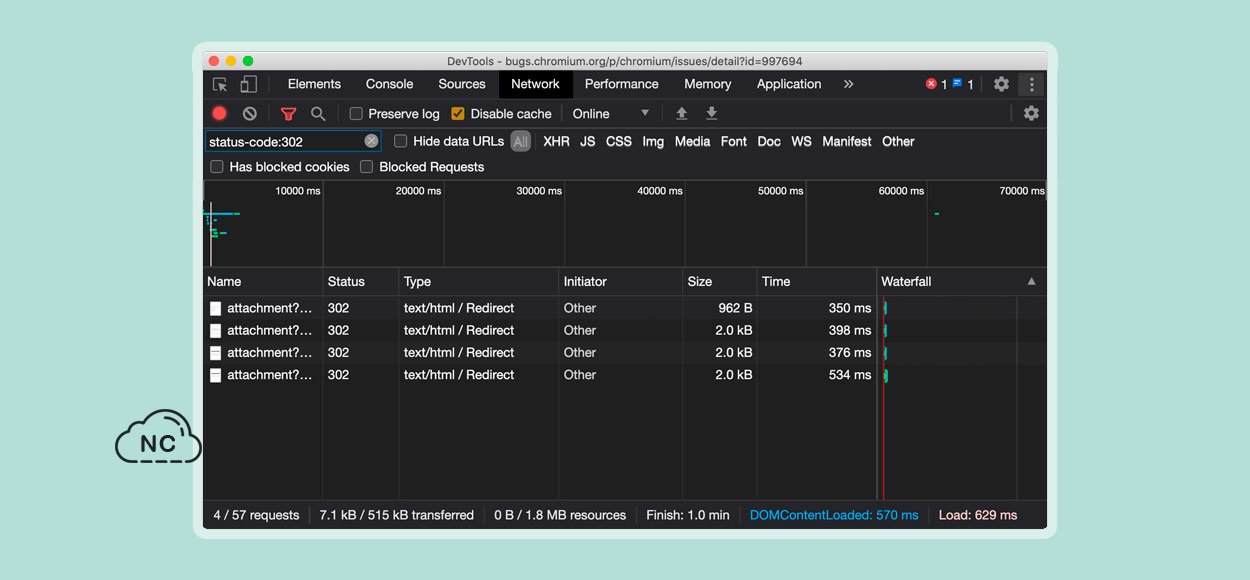Viewport: 1250px width, 580px height.
Task: Stop recording the network log
Action: click(x=219, y=114)
